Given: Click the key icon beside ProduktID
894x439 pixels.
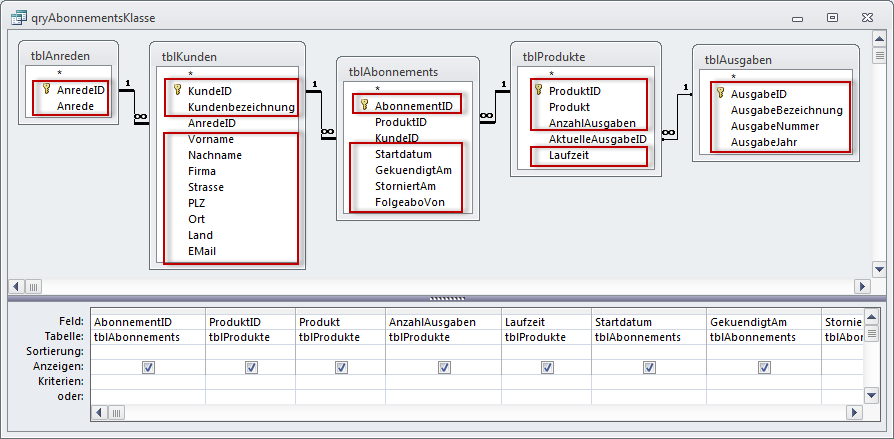Looking at the screenshot, I should click(538, 90).
